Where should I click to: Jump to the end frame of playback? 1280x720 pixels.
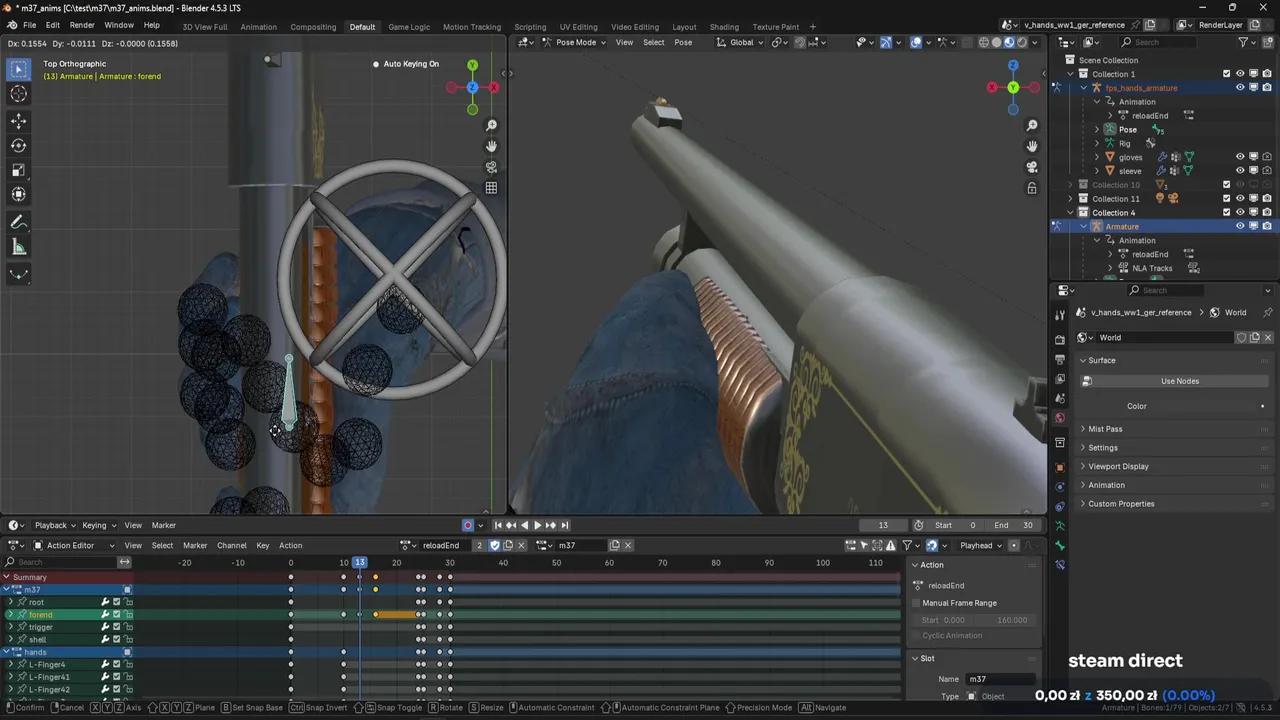pyautogui.click(x=564, y=525)
